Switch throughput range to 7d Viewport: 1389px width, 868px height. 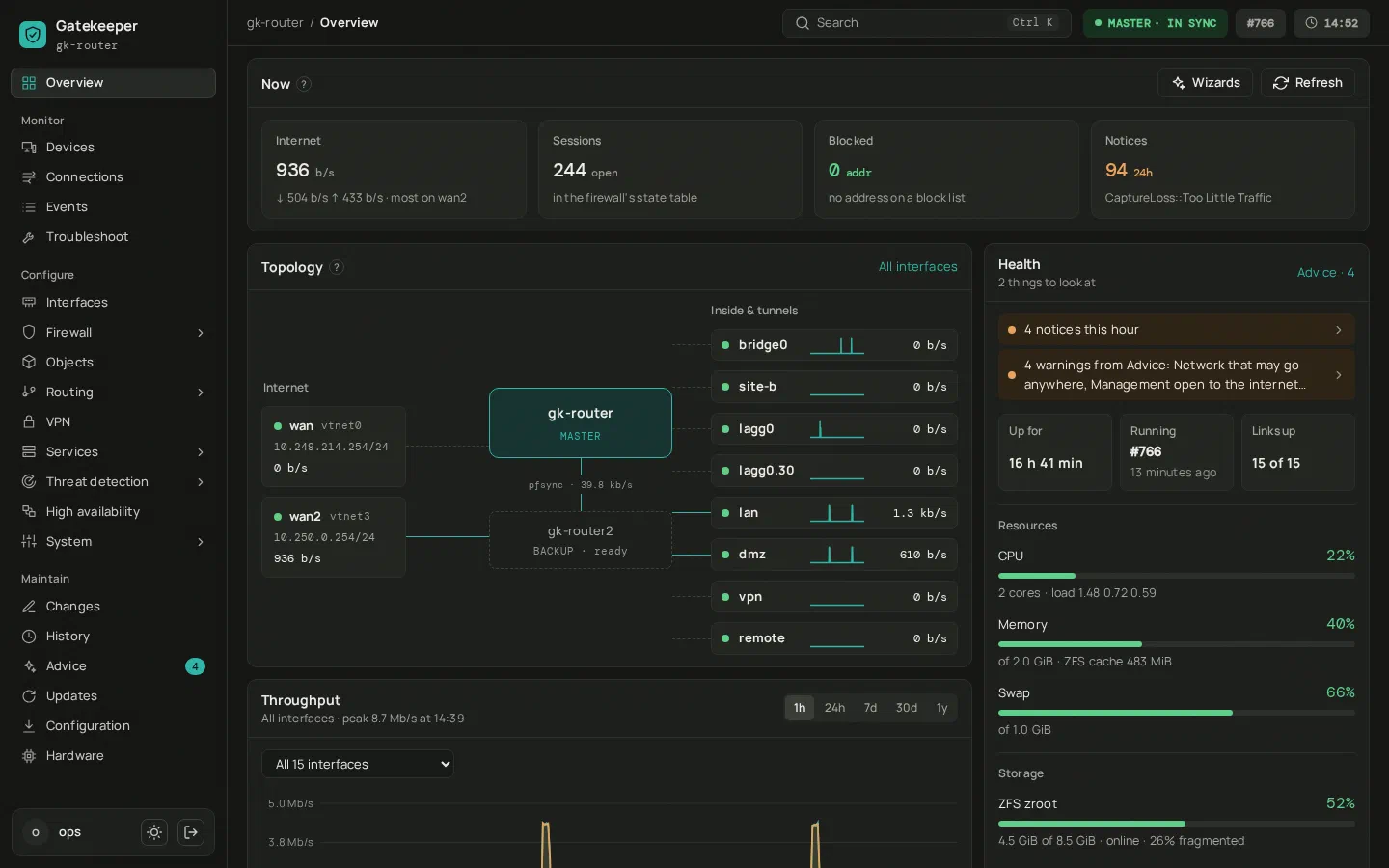pos(871,708)
